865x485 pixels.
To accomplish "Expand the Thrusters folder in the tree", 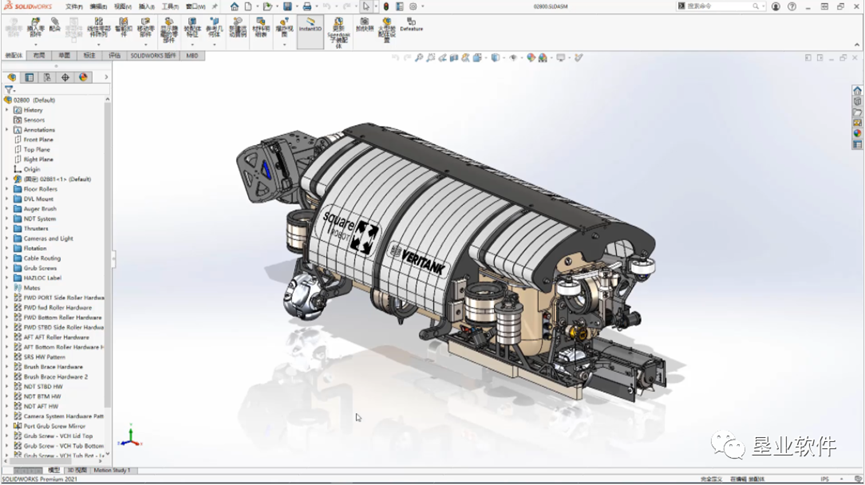I will (7, 229).
